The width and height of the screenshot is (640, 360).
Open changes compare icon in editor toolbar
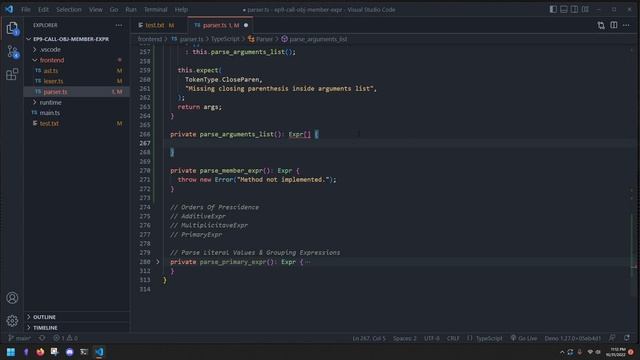coord(601,25)
